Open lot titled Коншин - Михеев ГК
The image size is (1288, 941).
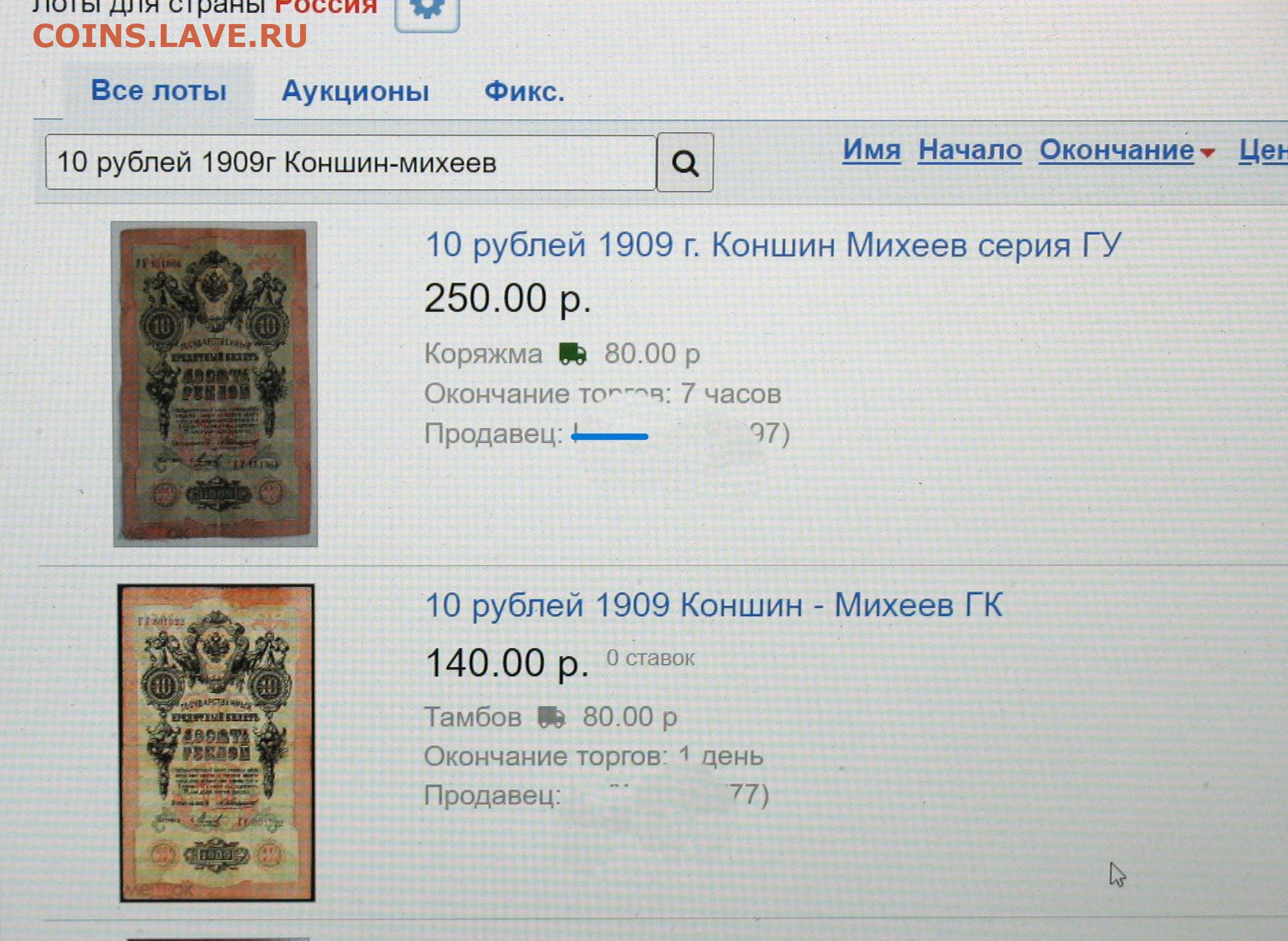click(714, 605)
